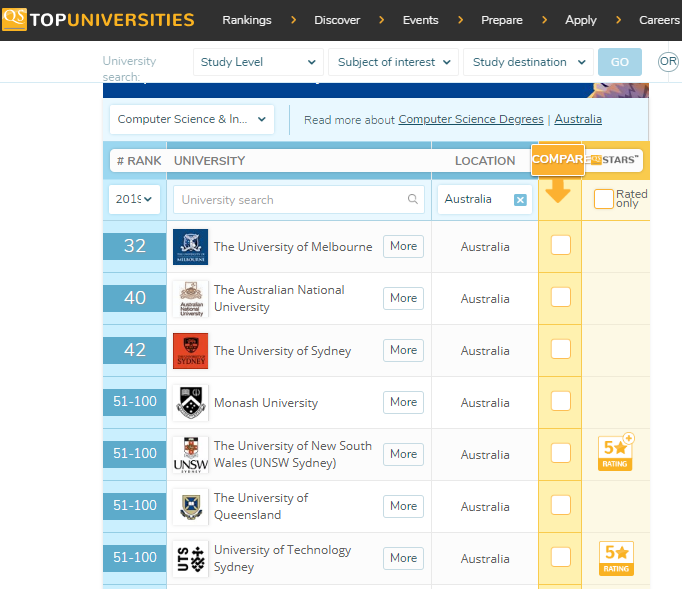Open the Rankings menu
The image size is (682, 589).
(x=246, y=20)
